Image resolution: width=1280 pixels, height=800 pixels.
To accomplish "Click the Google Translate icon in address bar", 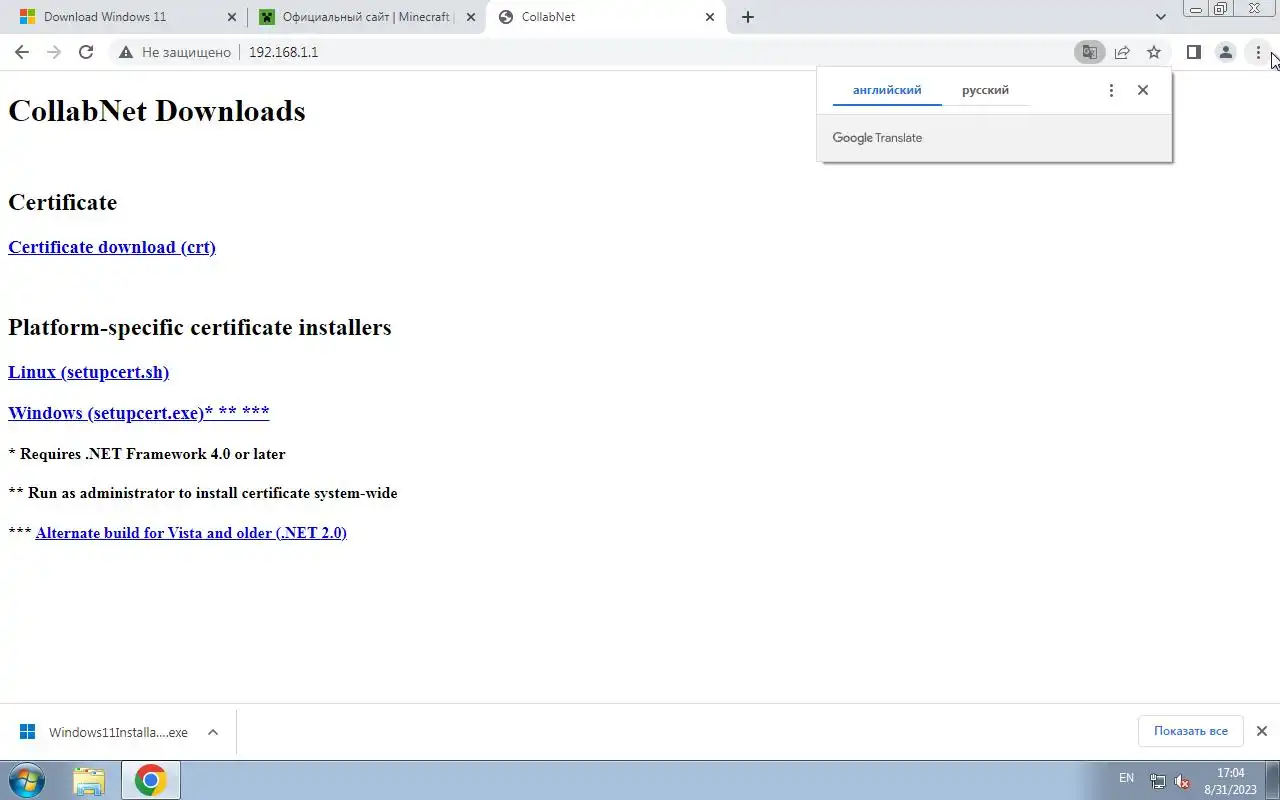I will point(1090,52).
